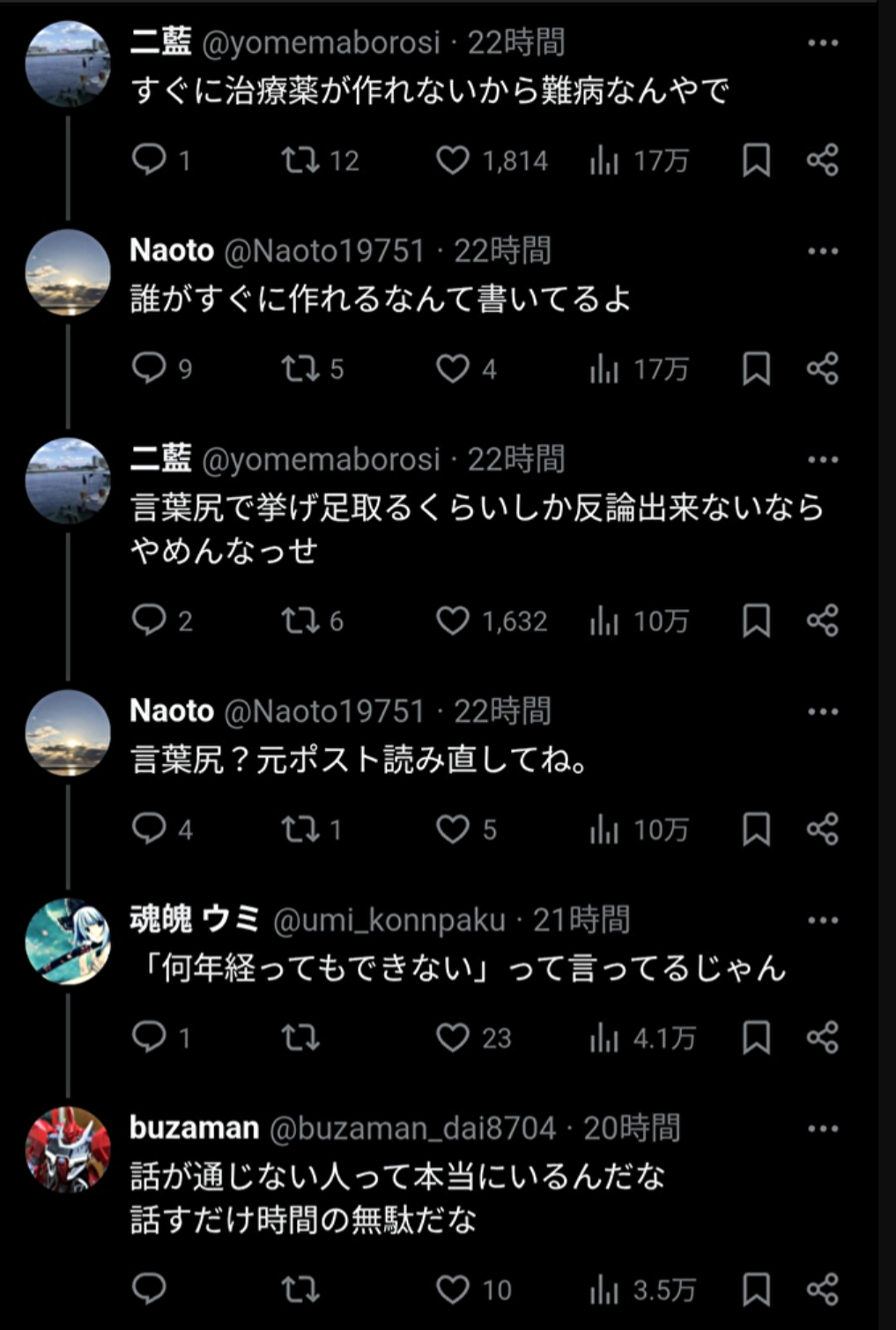Open @Naoto19751 profile from second Naoto post
The width and height of the screenshot is (896, 1330).
(324, 711)
